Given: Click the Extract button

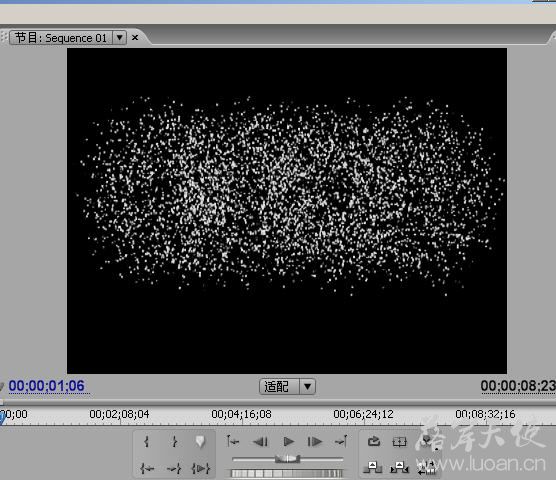Looking at the screenshot, I should coord(399,468).
